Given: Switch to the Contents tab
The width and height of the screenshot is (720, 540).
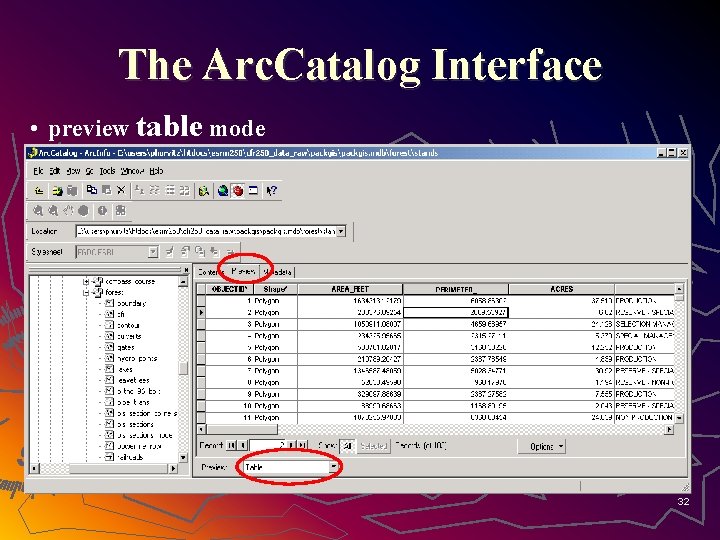Looking at the screenshot, I should pos(209,272).
